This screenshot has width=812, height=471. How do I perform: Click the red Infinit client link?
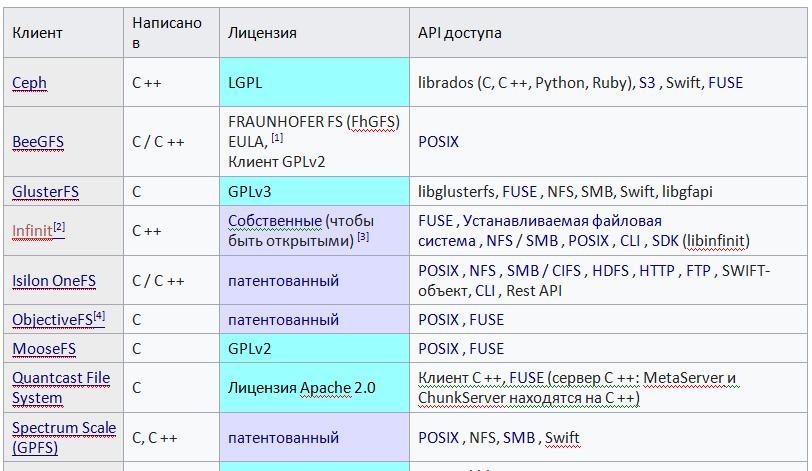32,231
